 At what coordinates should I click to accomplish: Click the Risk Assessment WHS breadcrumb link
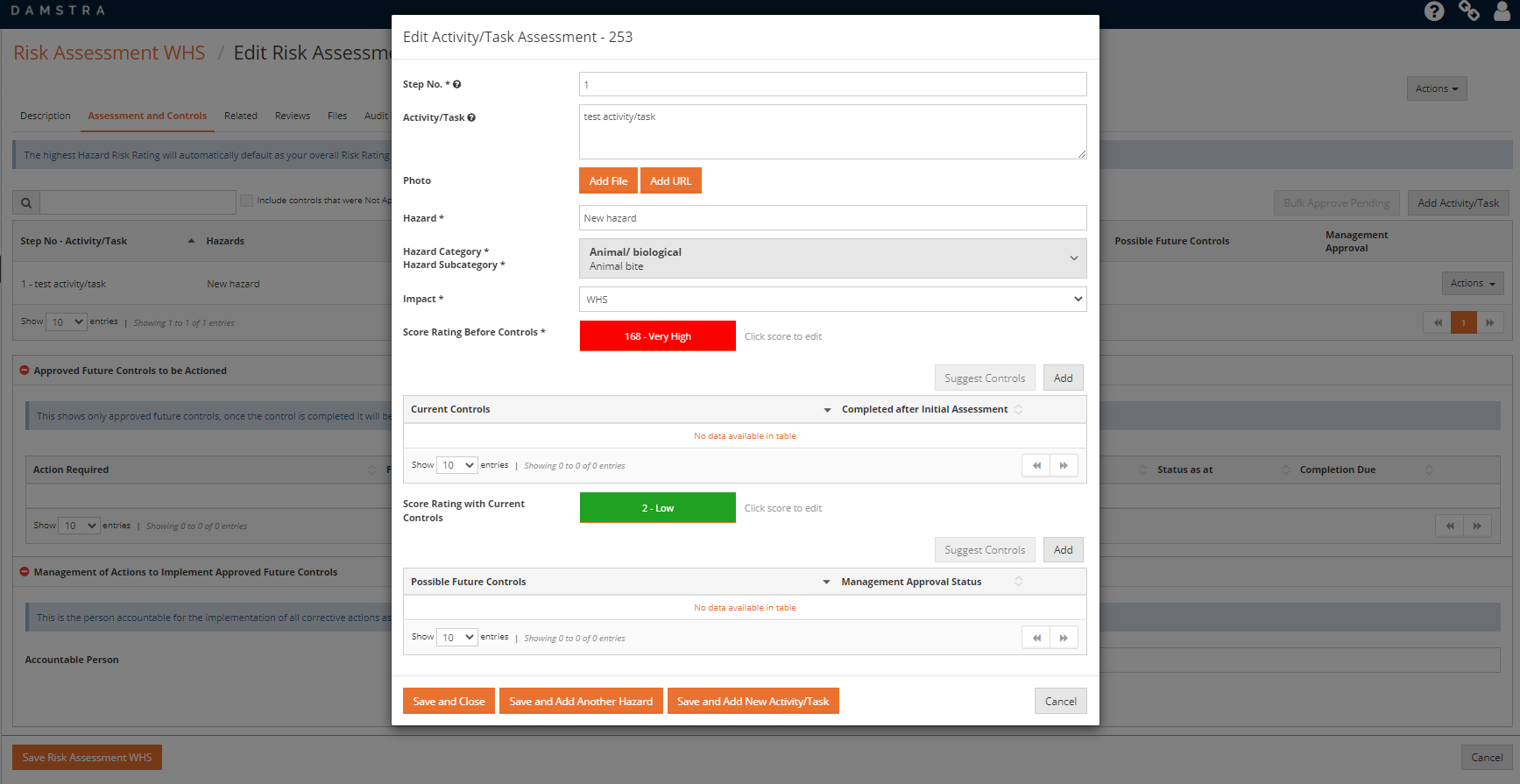(110, 53)
